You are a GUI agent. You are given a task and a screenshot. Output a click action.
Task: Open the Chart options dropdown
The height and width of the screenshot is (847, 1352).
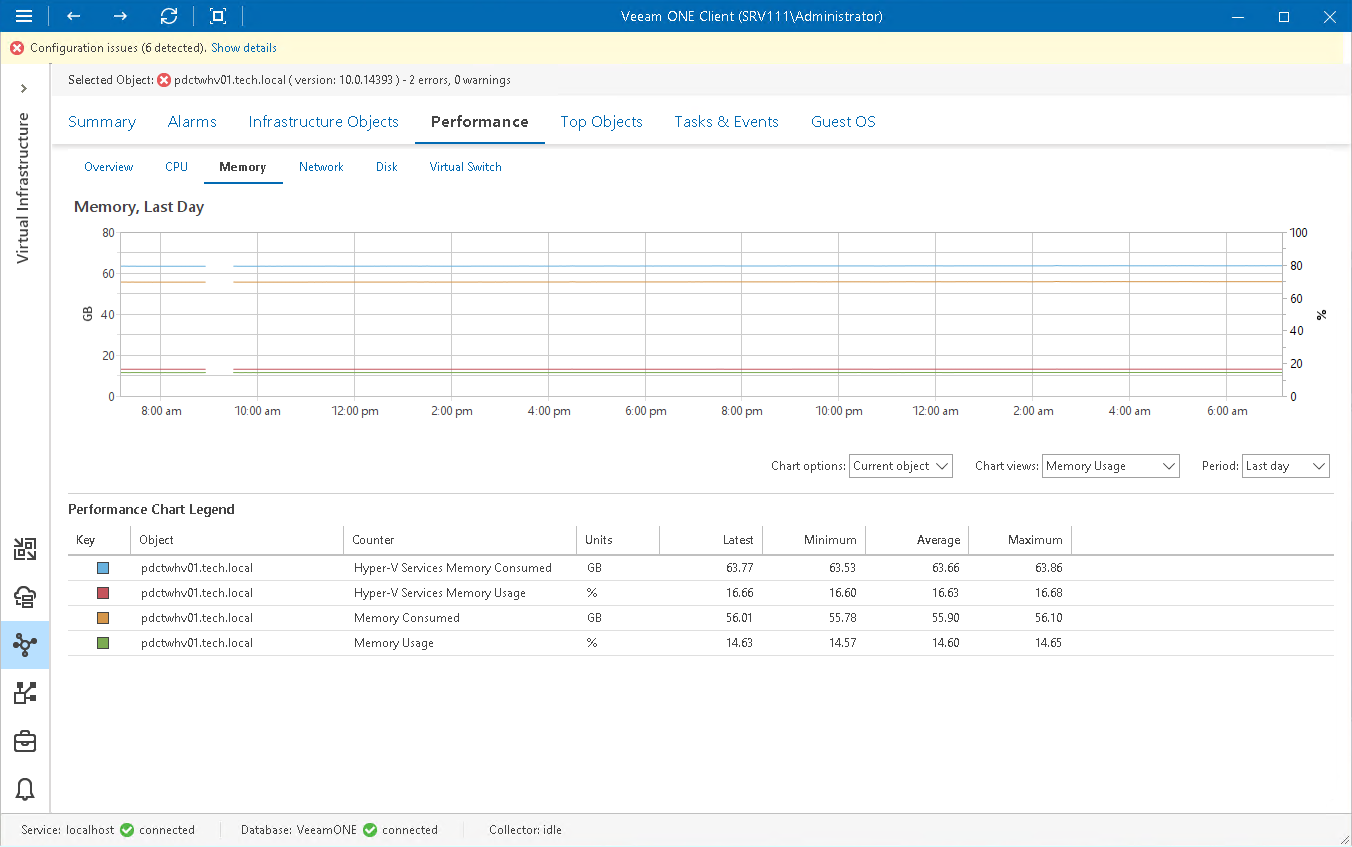click(899, 465)
